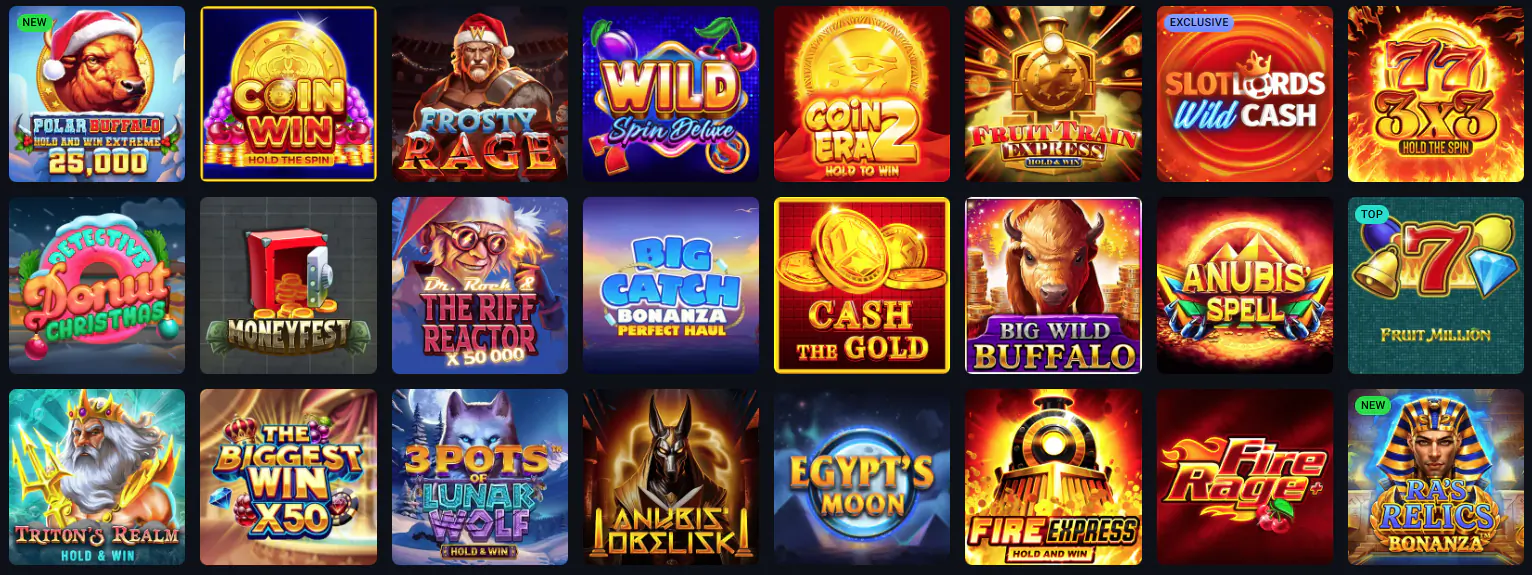Launch Triton's Realm Hold & Win
This screenshot has height=575, width=1532.
97,477
